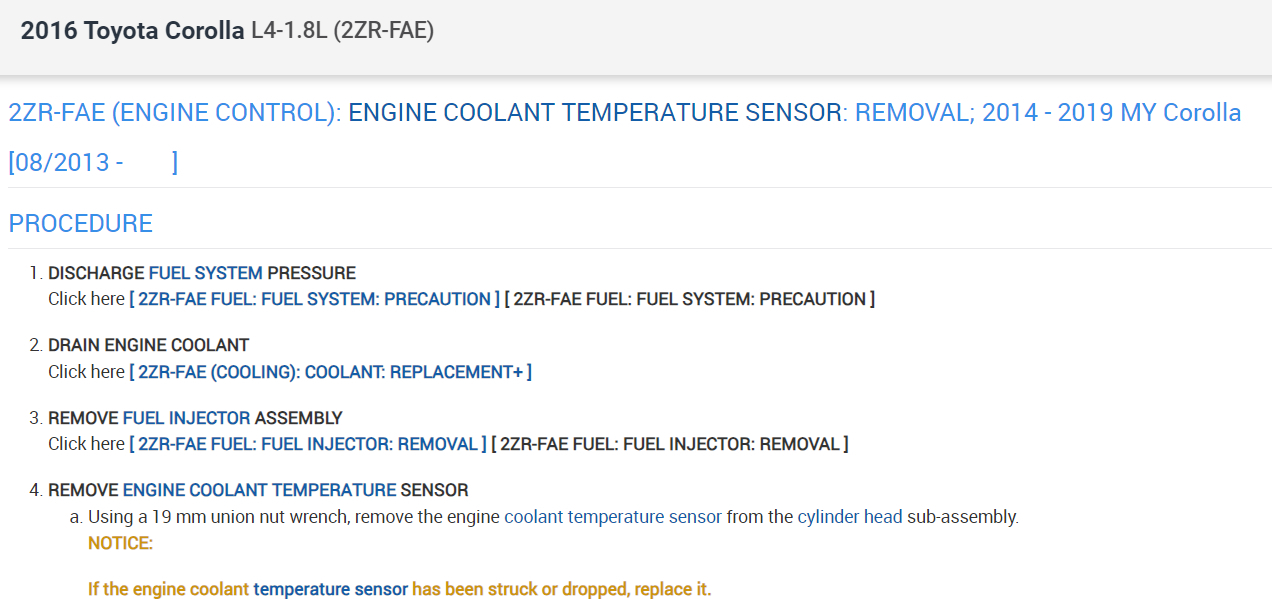Image resolution: width=1272 pixels, height=599 pixels.
Task: Click REMOVAL; 2014 - 2019 MY Corolla title text
Action: pos(1048,113)
